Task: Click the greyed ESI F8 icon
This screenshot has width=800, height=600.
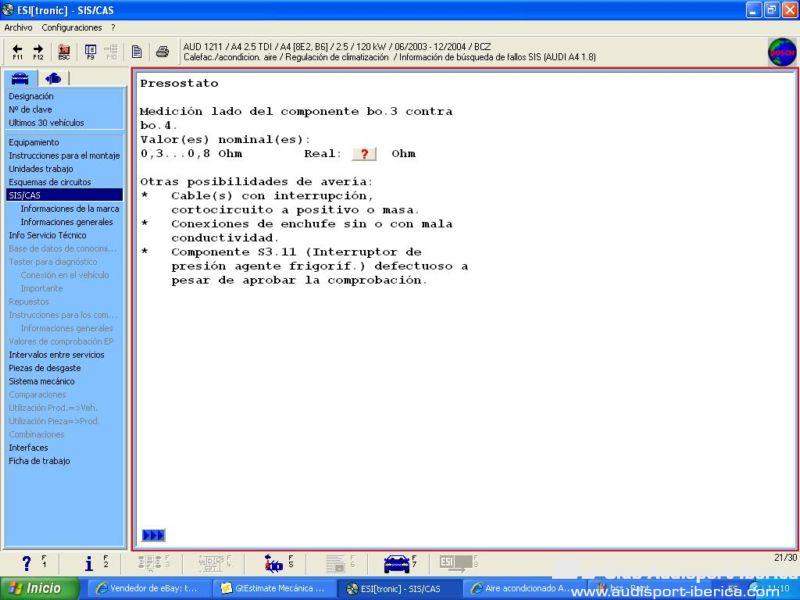Action: [456, 563]
